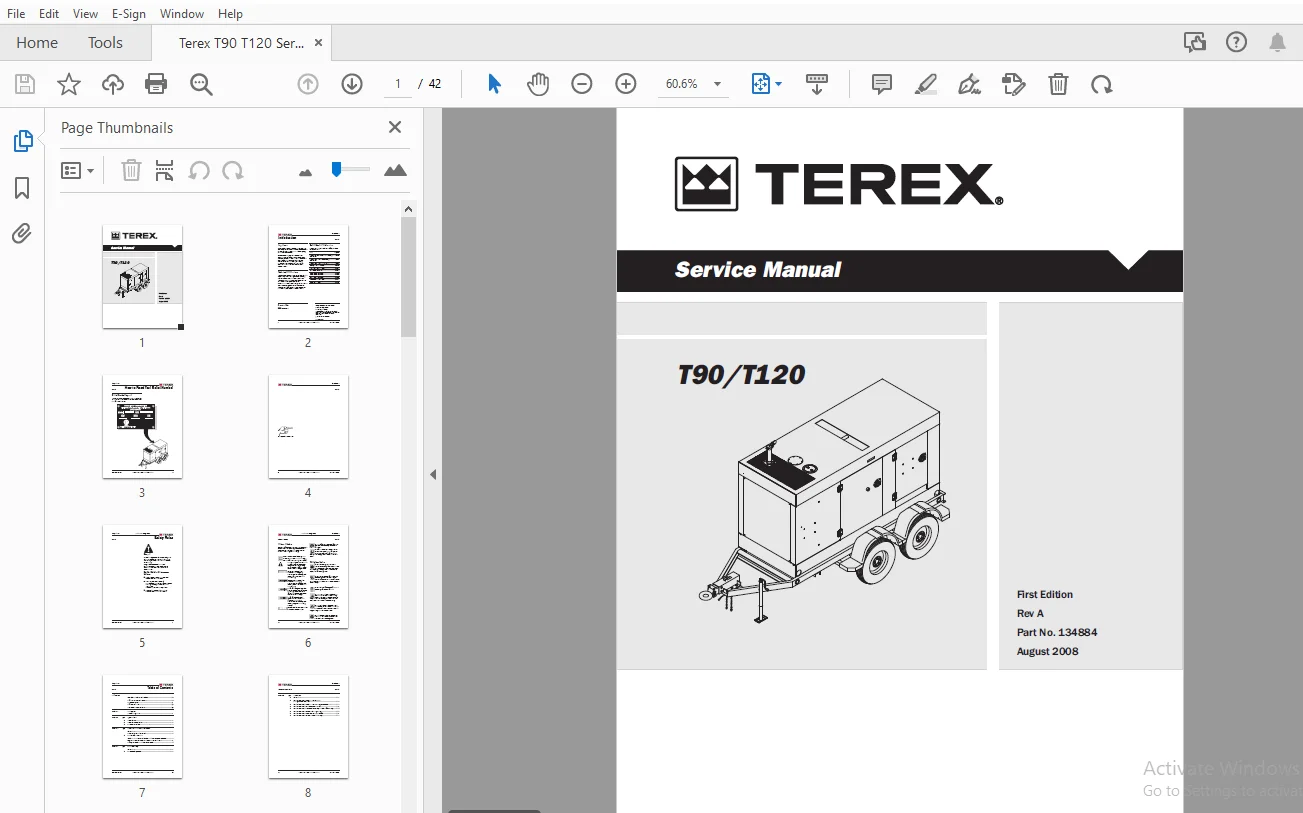Open Print Pages from the thumbnails panel toolbar
This screenshot has width=1303, height=813.
click(165, 171)
